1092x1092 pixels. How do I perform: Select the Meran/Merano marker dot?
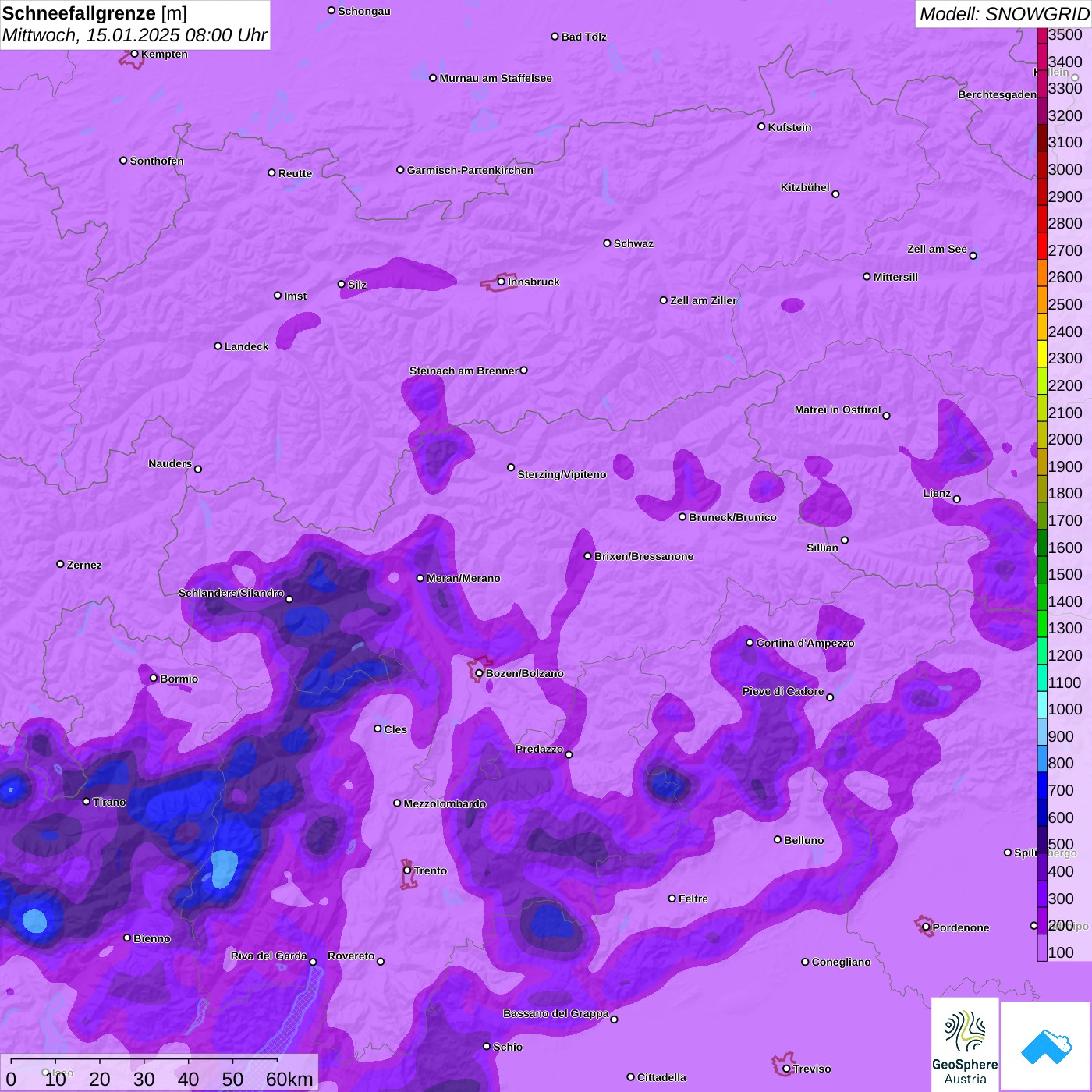[420, 578]
